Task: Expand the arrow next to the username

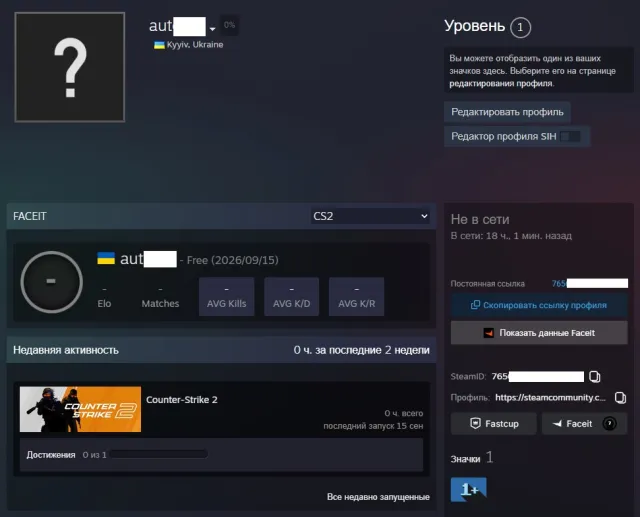Action: [x=212, y=29]
